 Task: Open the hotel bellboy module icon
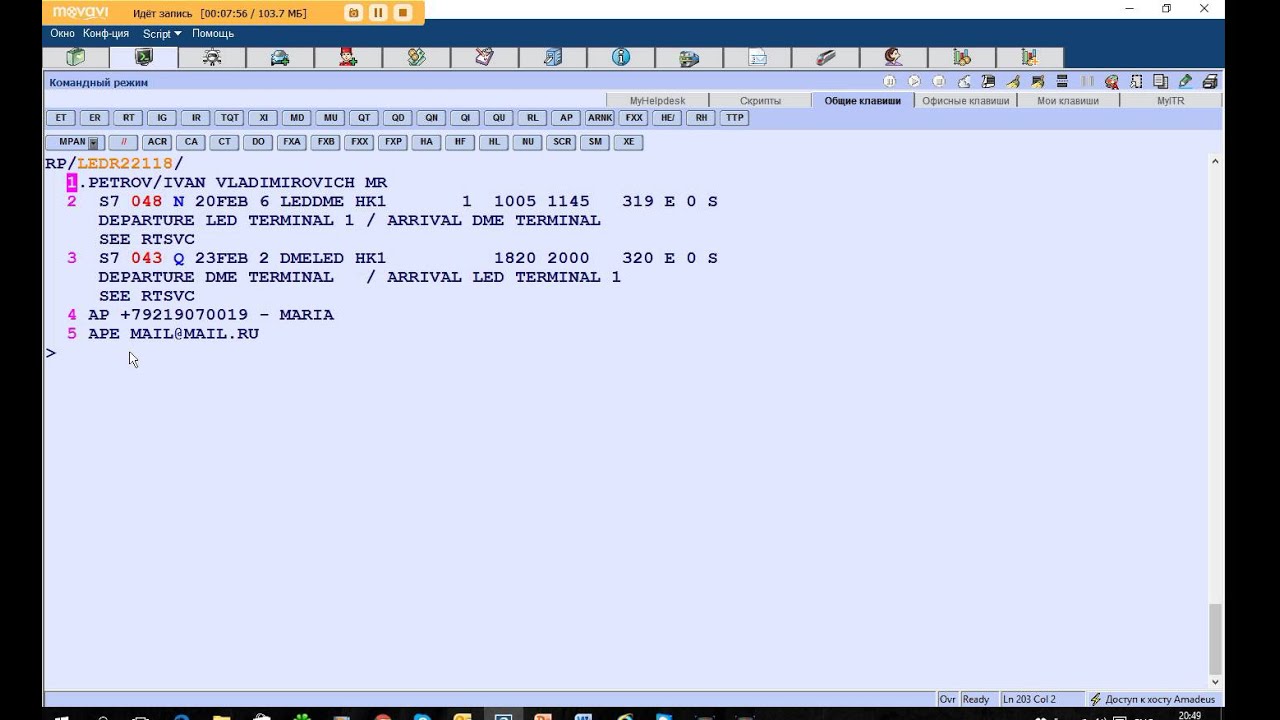tap(348, 57)
